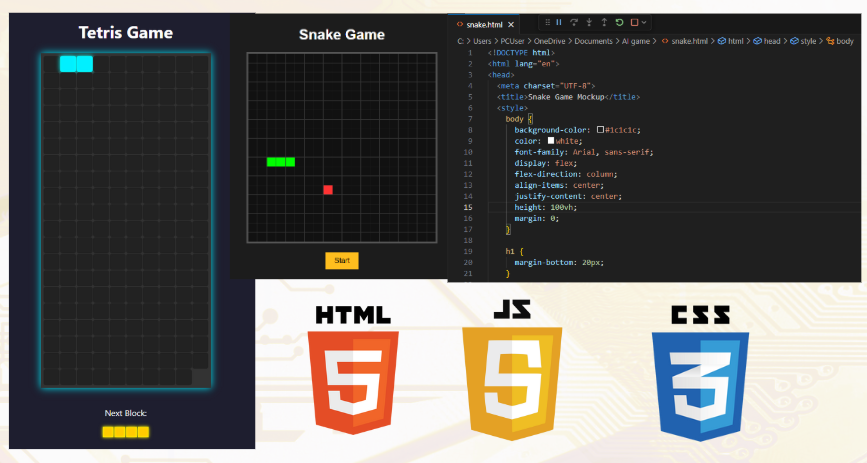The image size is (867, 463).
Task: Expand the body breadcrumb symbol
Action: [844, 41]
